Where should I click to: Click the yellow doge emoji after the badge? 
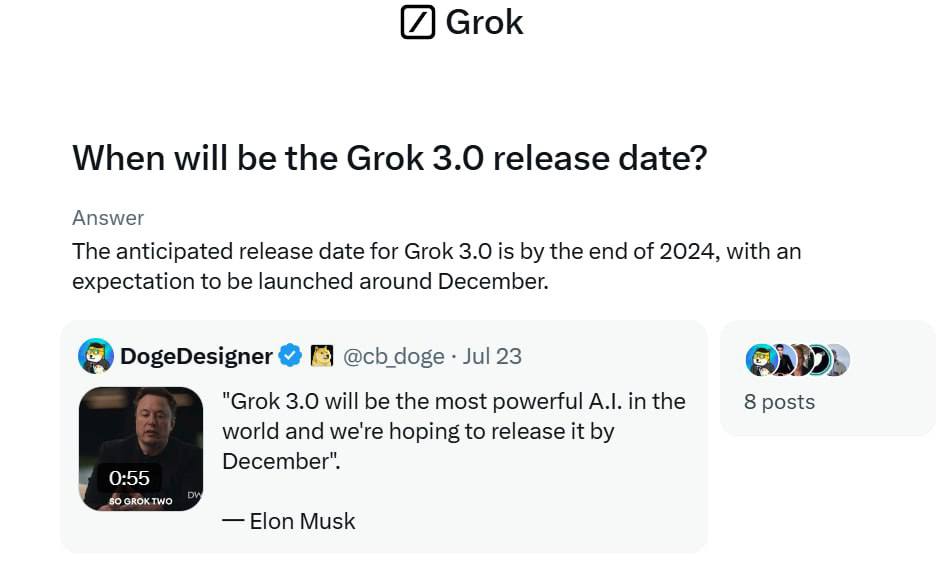[x=322, y=356]
